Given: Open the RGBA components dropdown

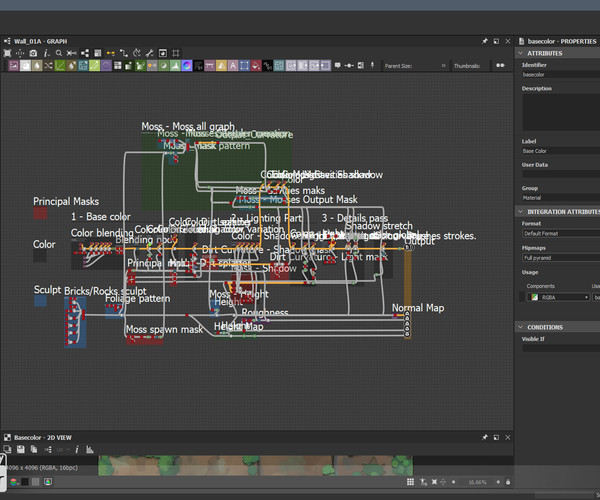Looking at the screenshot, I should 558,297.
